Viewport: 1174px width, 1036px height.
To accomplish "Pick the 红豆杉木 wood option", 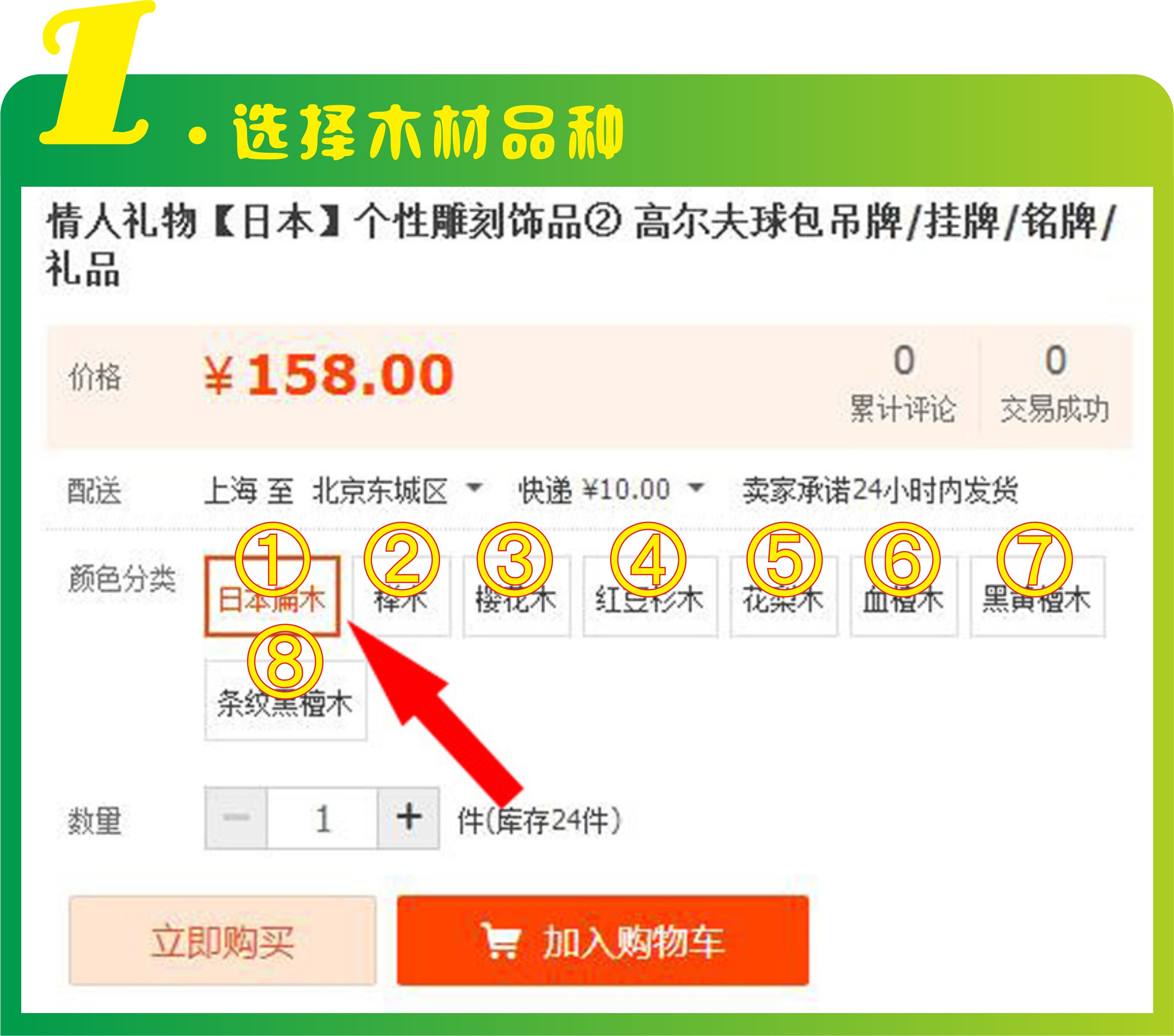I will click(650, 596).
